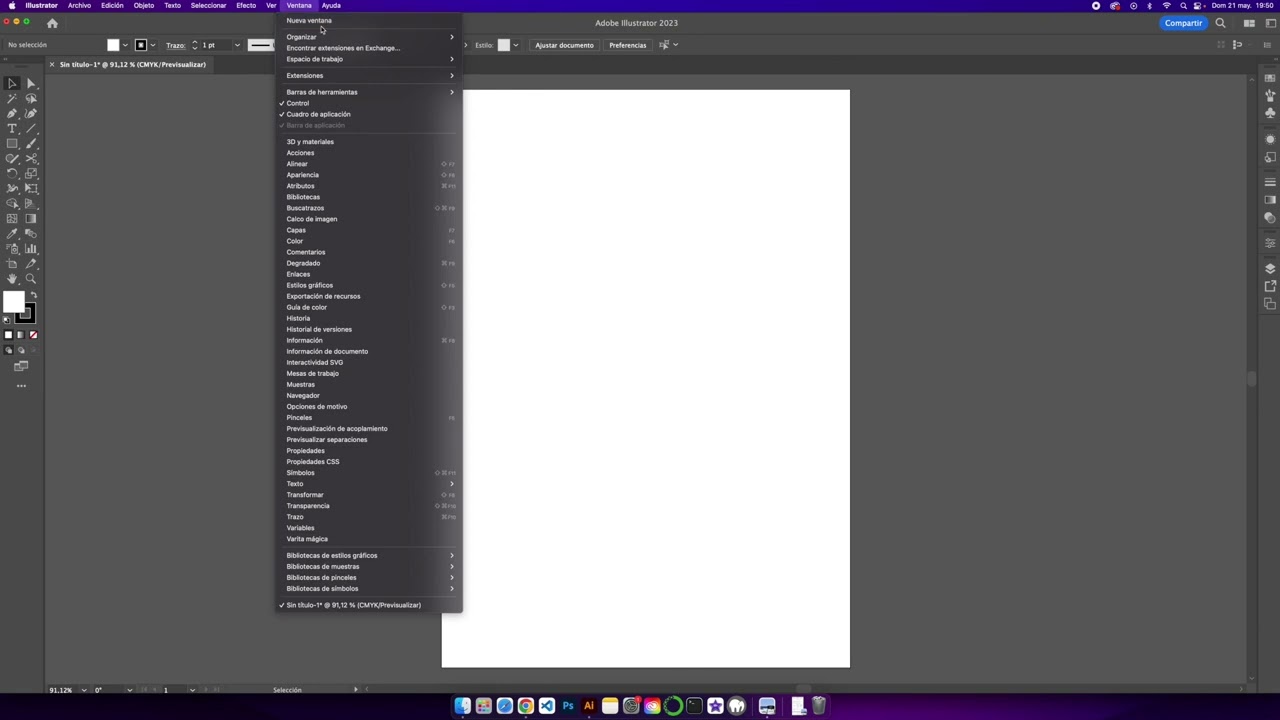
Task: Open the Objeto menu
Action: pyautogui.click(x=144, y=5)
